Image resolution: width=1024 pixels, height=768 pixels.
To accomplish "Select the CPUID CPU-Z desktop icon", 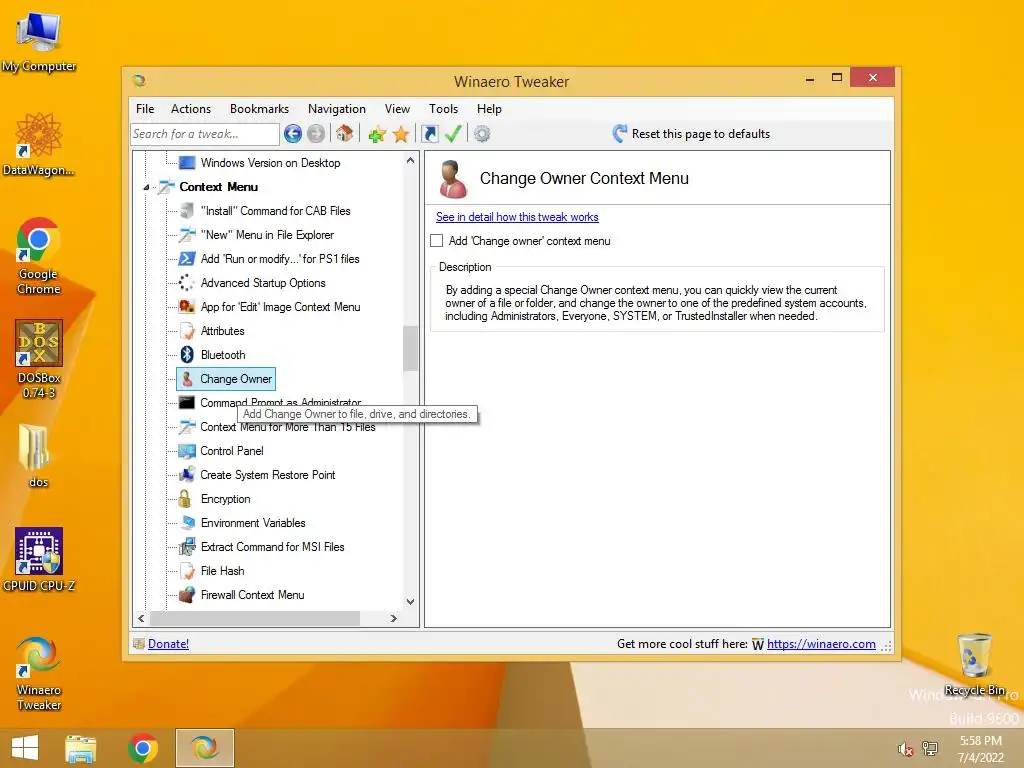I will [x=39, y=560].
